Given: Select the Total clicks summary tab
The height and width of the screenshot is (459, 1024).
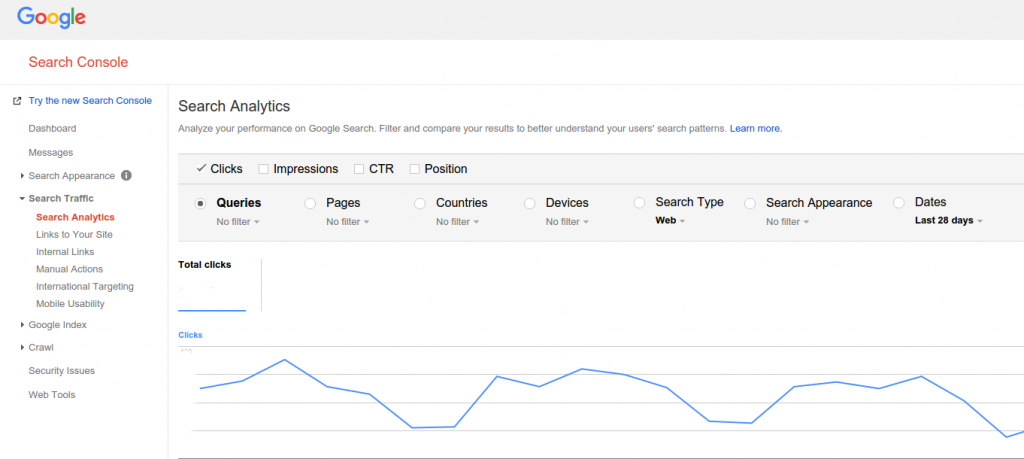Looking at the screenshot, I should click(212, 285).
